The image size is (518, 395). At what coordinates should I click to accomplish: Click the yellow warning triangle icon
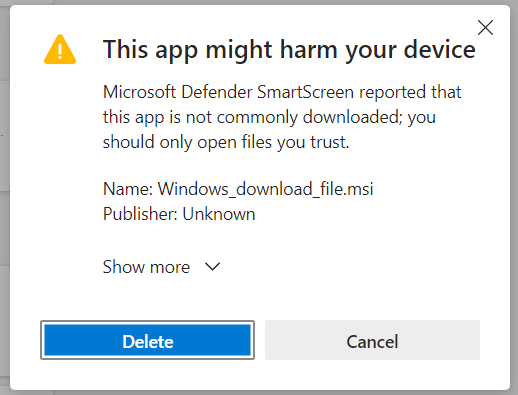tap(60, 49)
